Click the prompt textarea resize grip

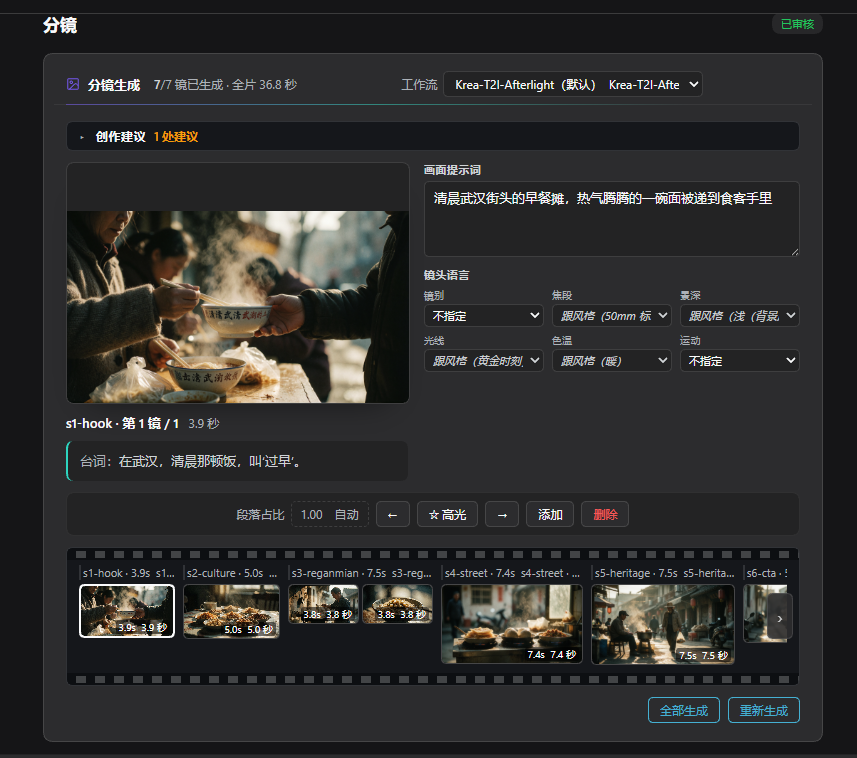pyautogui.click(x=795, y=252)
